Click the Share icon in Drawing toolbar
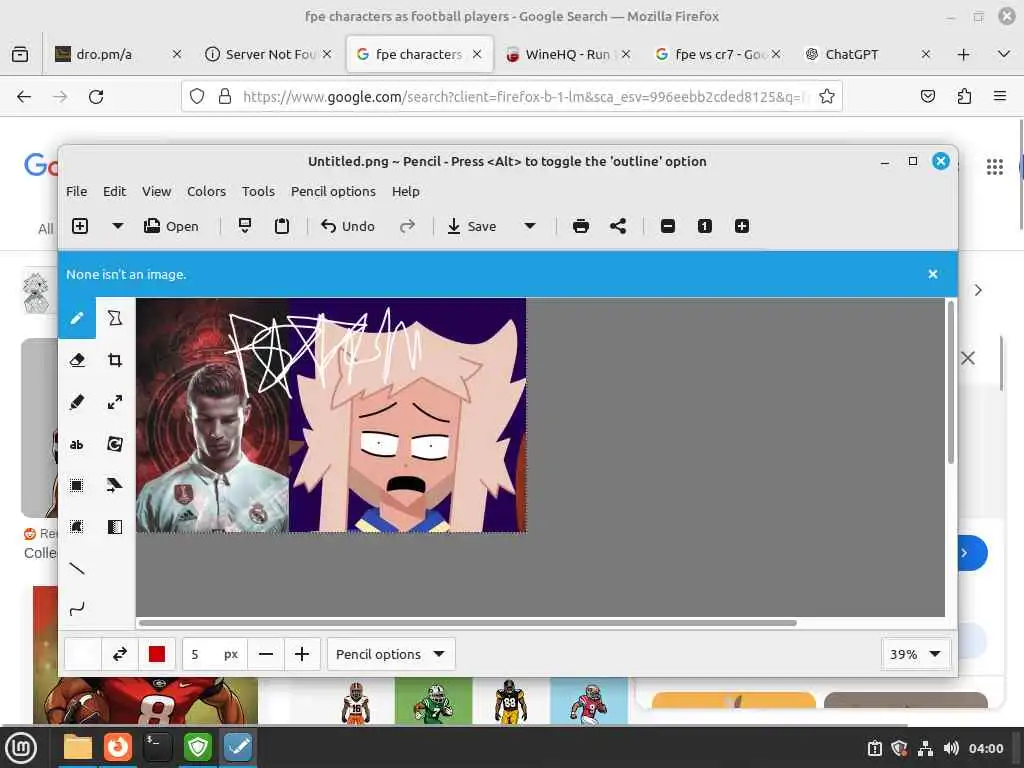 618,226
